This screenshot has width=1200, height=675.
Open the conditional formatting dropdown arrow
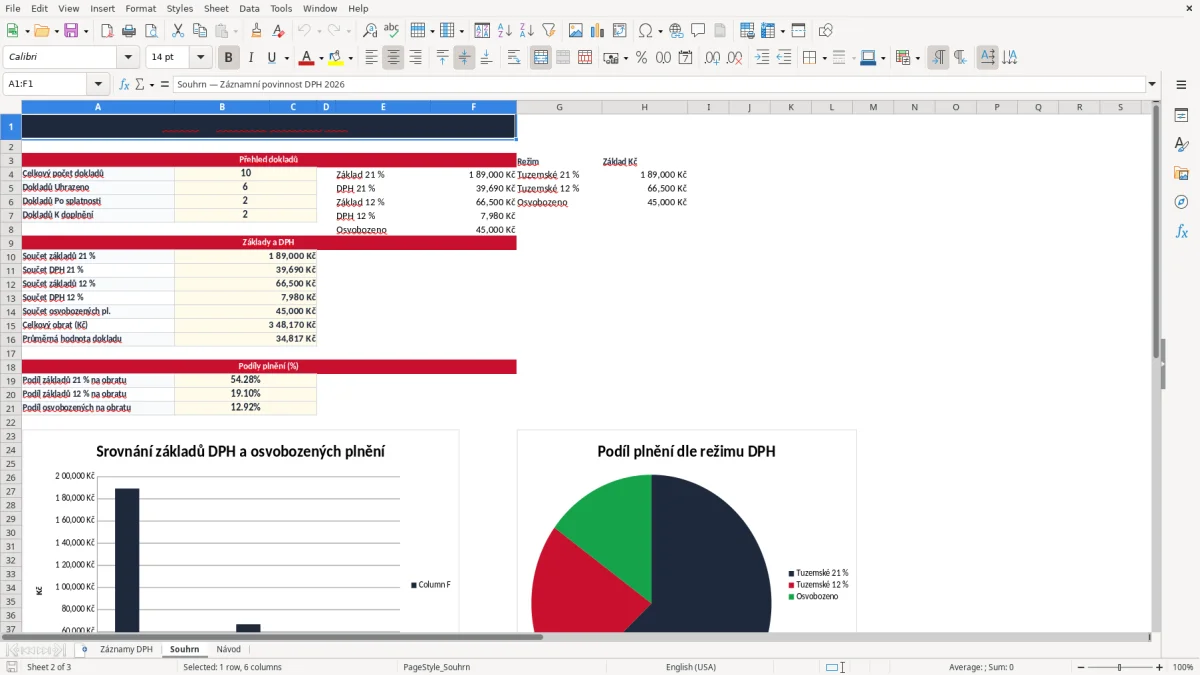point(917,58)
